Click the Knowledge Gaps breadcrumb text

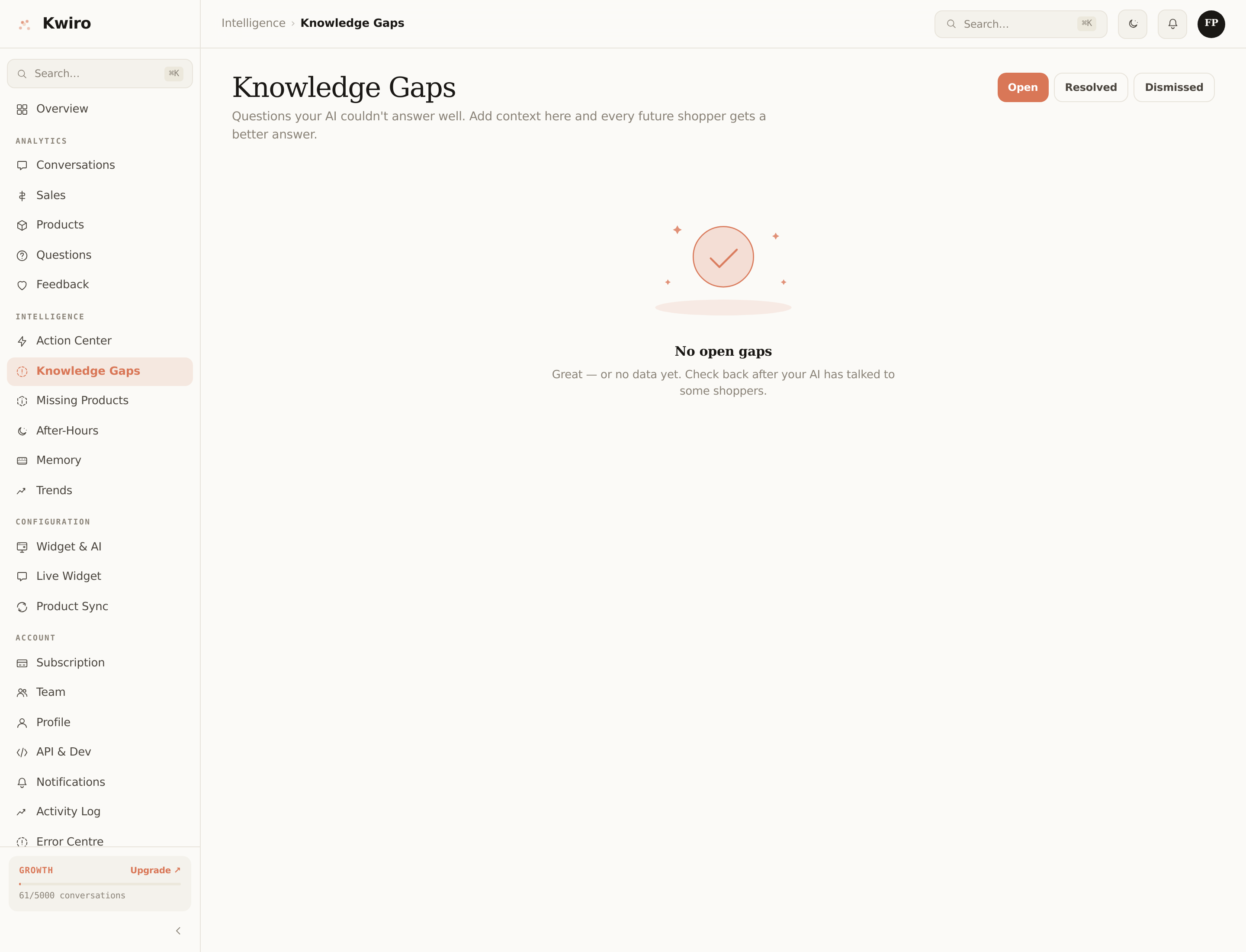pyautogui.click(x=352, y=23)
